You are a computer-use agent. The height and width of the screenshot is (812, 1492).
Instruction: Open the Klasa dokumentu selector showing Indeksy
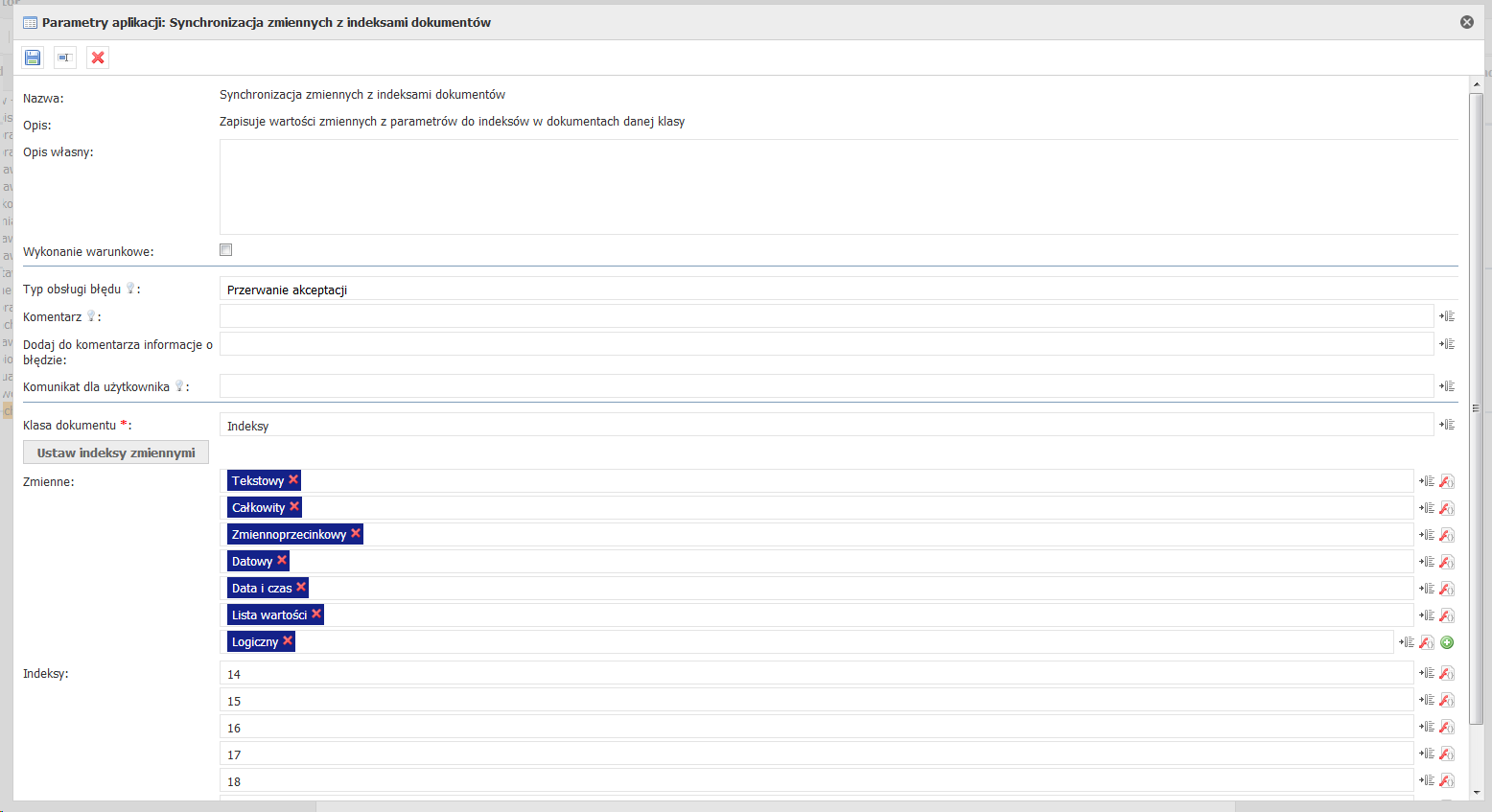pyautogui.click(x=825, y=426)
